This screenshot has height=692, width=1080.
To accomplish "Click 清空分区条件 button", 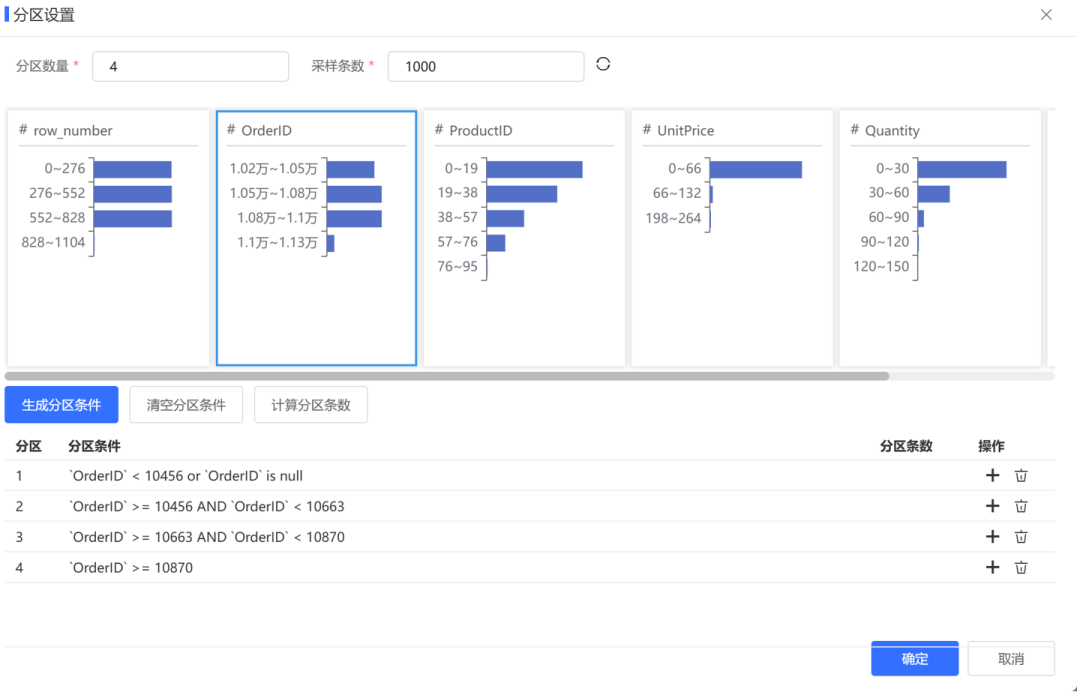I will click(x=186, y=405).
